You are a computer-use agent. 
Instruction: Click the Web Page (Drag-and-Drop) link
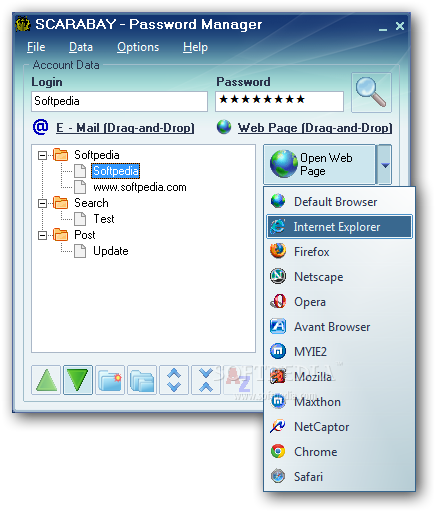pyautogui.click(x=315, y=128)
